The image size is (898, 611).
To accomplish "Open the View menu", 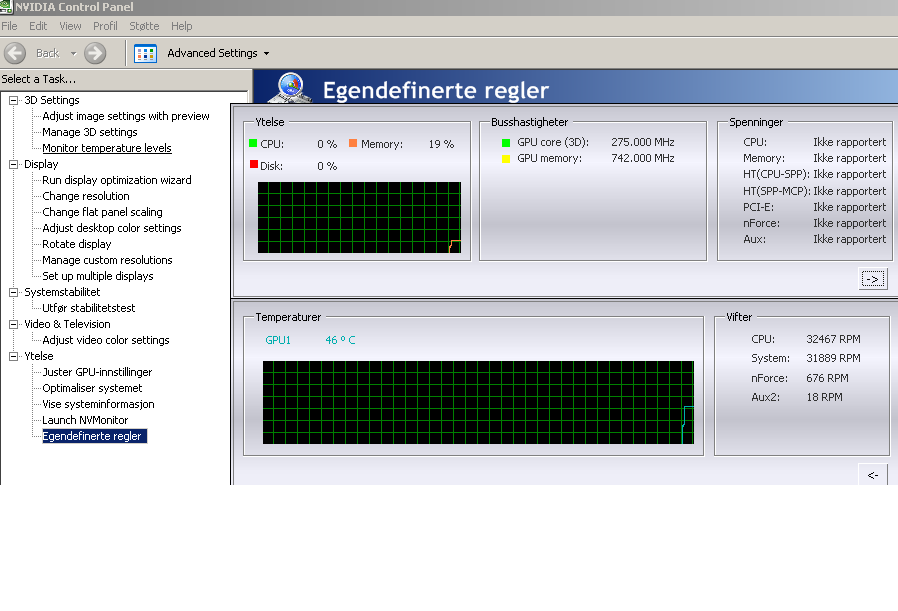I will pyautogui.click(x=70, y=26).
